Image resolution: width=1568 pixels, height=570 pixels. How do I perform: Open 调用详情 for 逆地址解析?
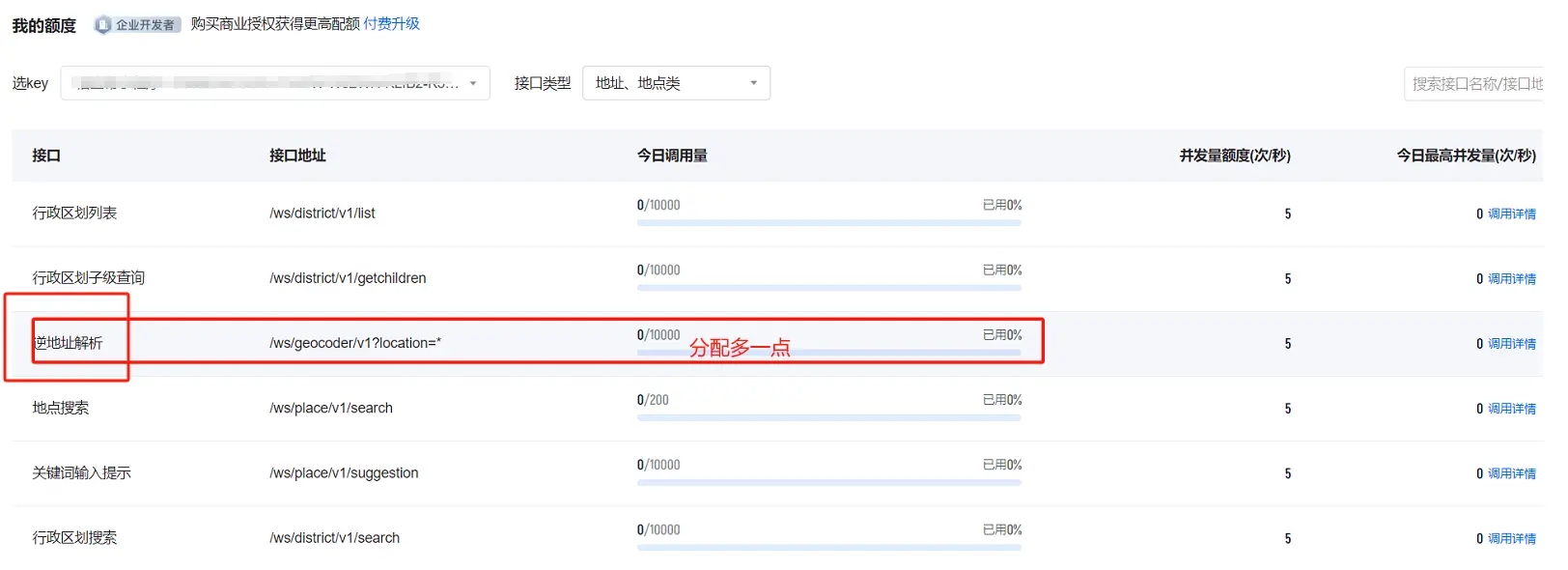[1511, 344]
